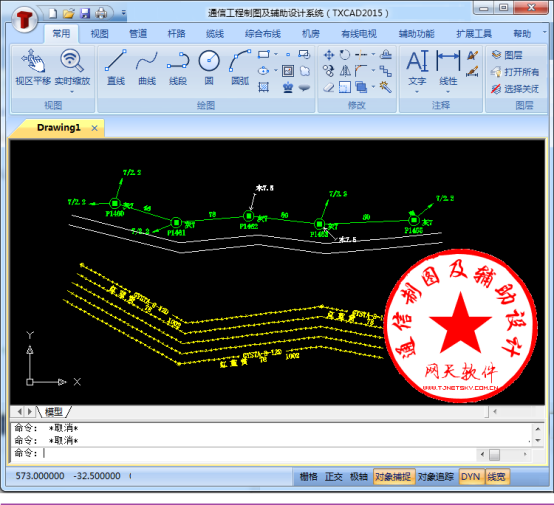Switch to the 常用 ribbon tab
This screenshot has width=554, height=505.
pyautogui.click(x=61, y=34)
